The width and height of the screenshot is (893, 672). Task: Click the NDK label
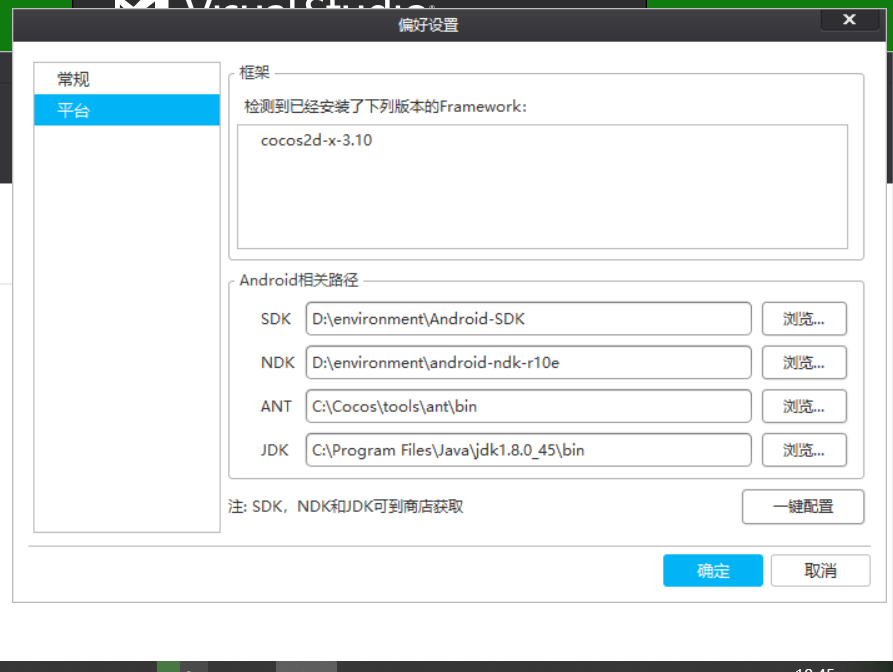coord(277,363)
